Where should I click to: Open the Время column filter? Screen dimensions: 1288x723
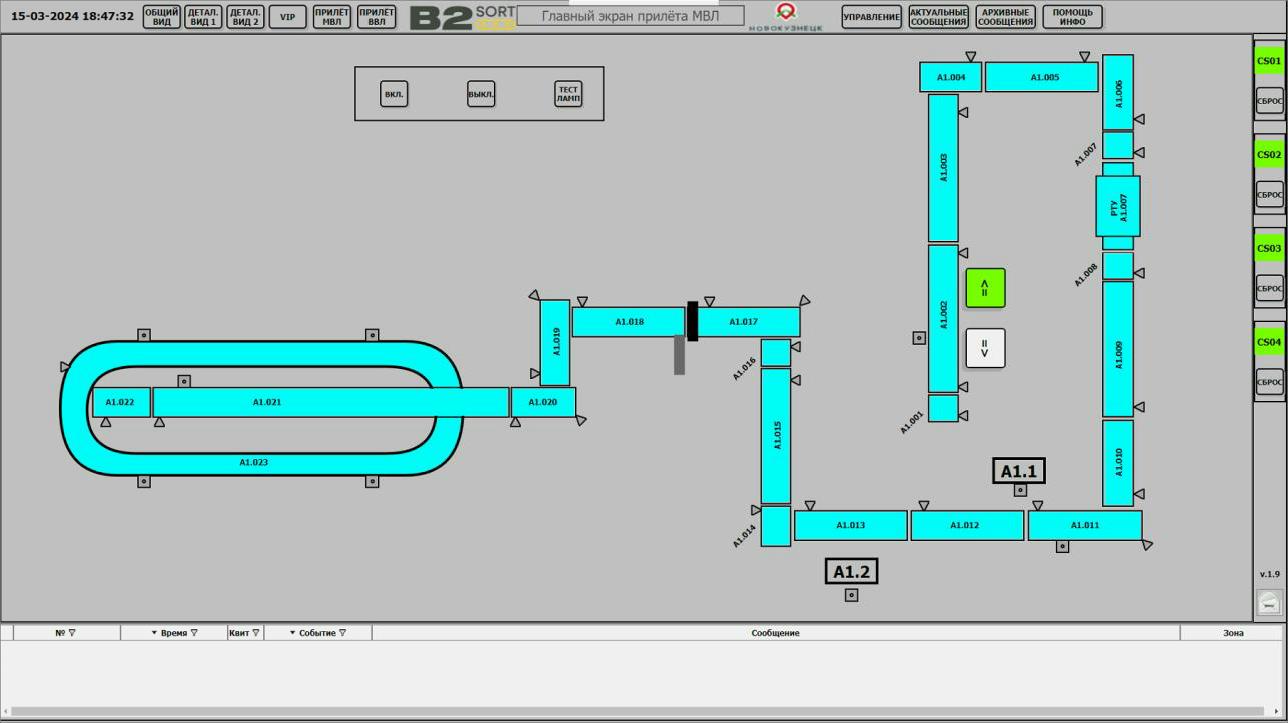click(x=194, y=633)
